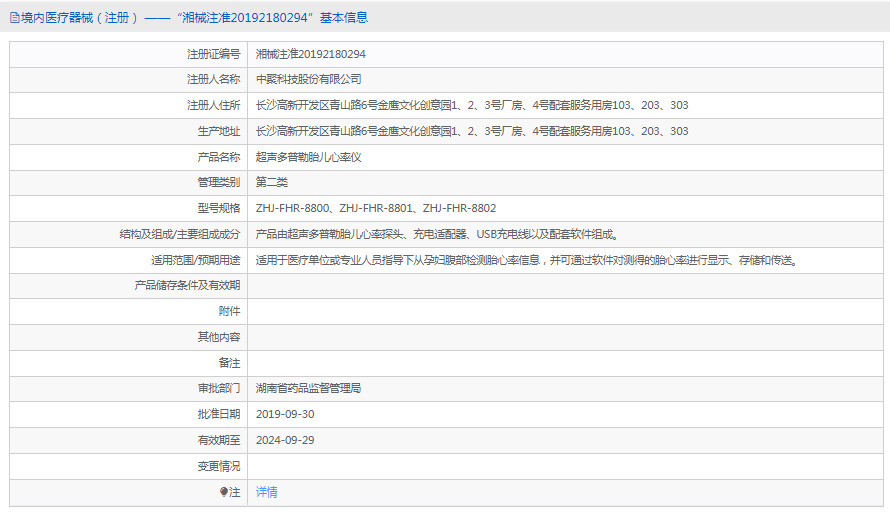Select expiry date 2024-09-29
Screen dimensions: 890x514
pos(285,441)
